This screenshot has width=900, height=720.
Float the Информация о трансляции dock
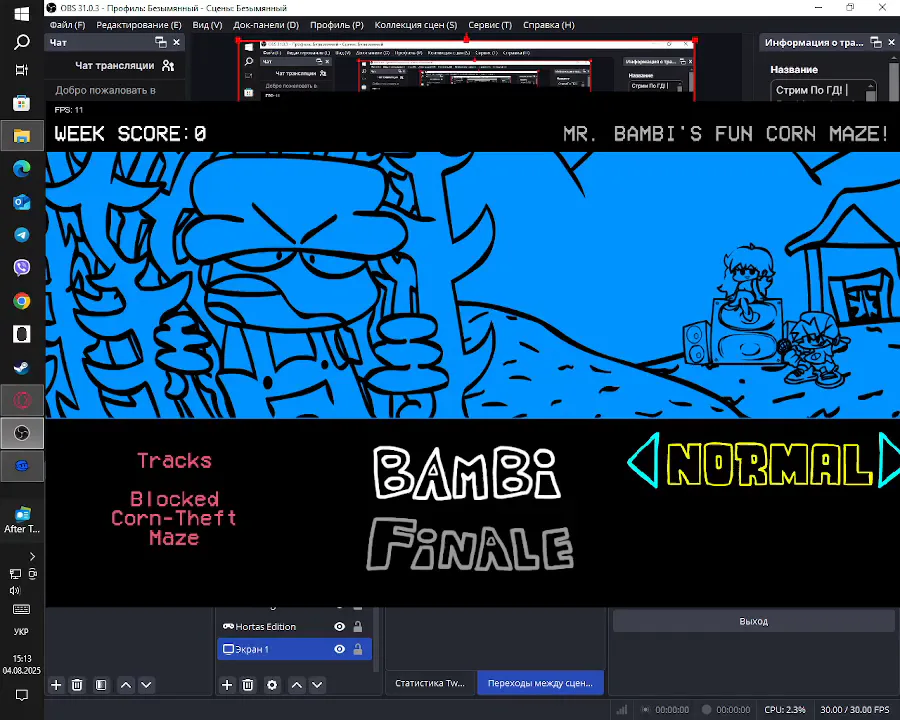[x=876, y=42]
